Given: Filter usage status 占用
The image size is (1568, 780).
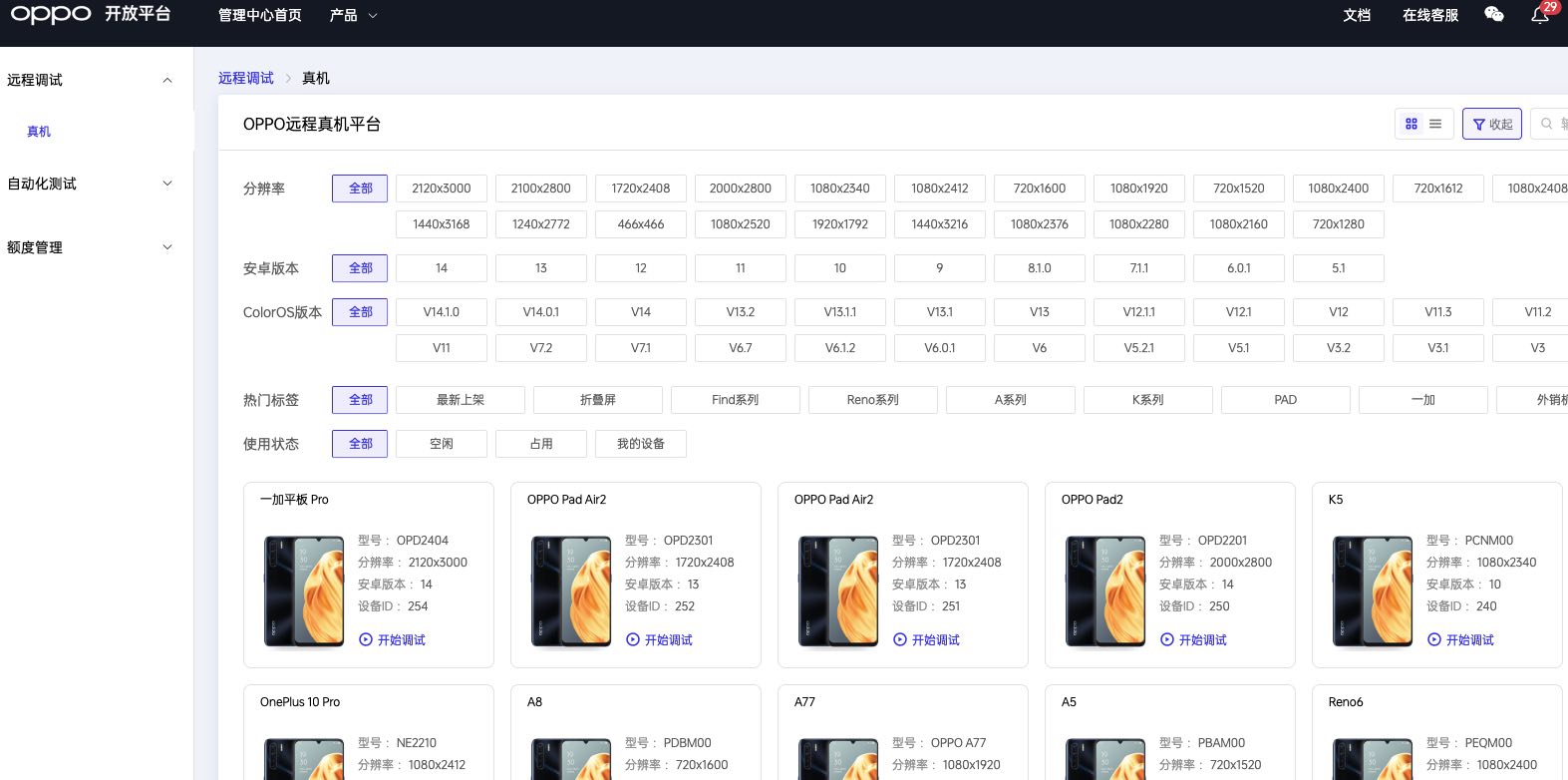Looking at the screenshot, I should (541, 444).
